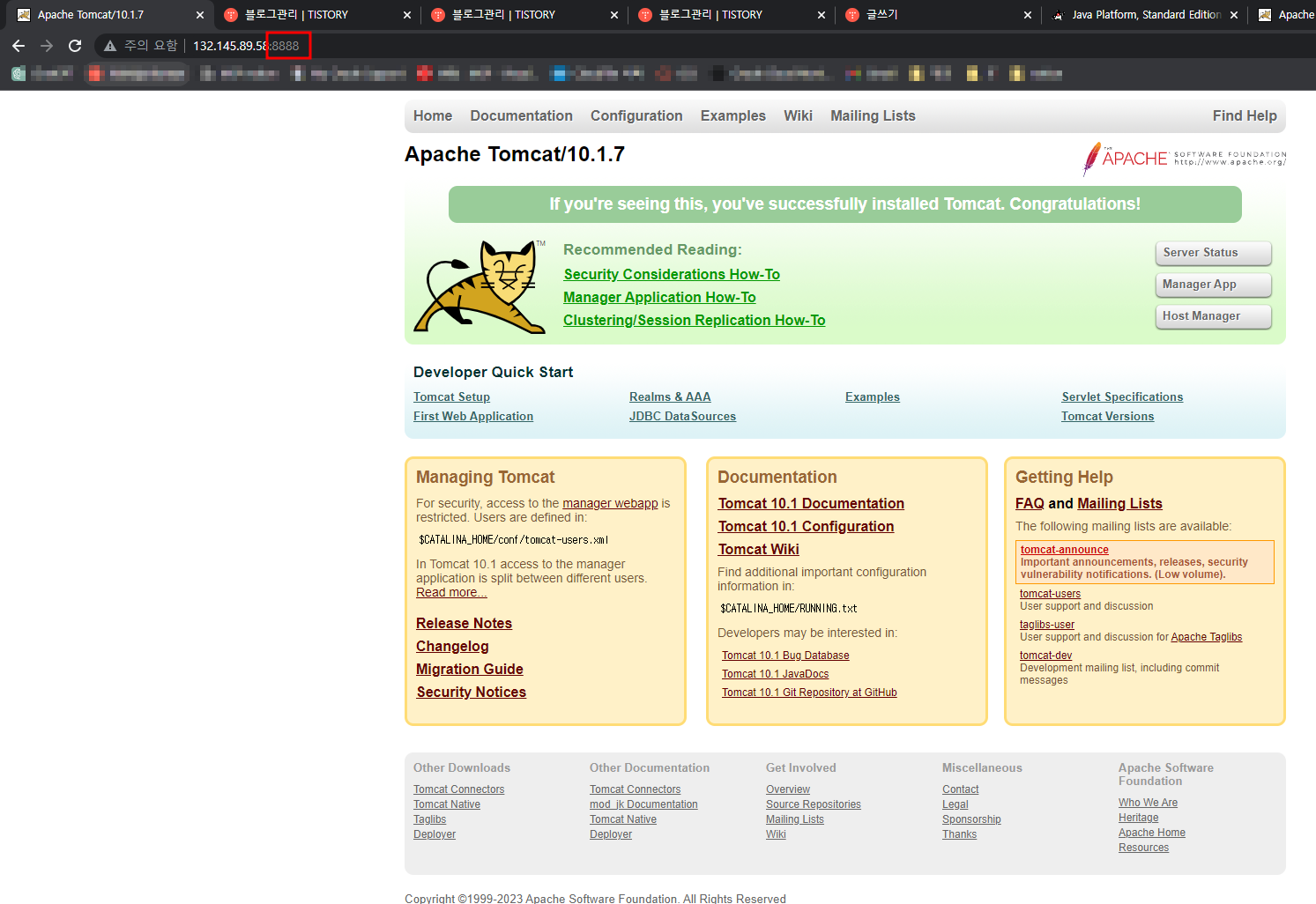Click the manager webapp link
This screenshot has height=904, width=1316.
tap(610, 503)
